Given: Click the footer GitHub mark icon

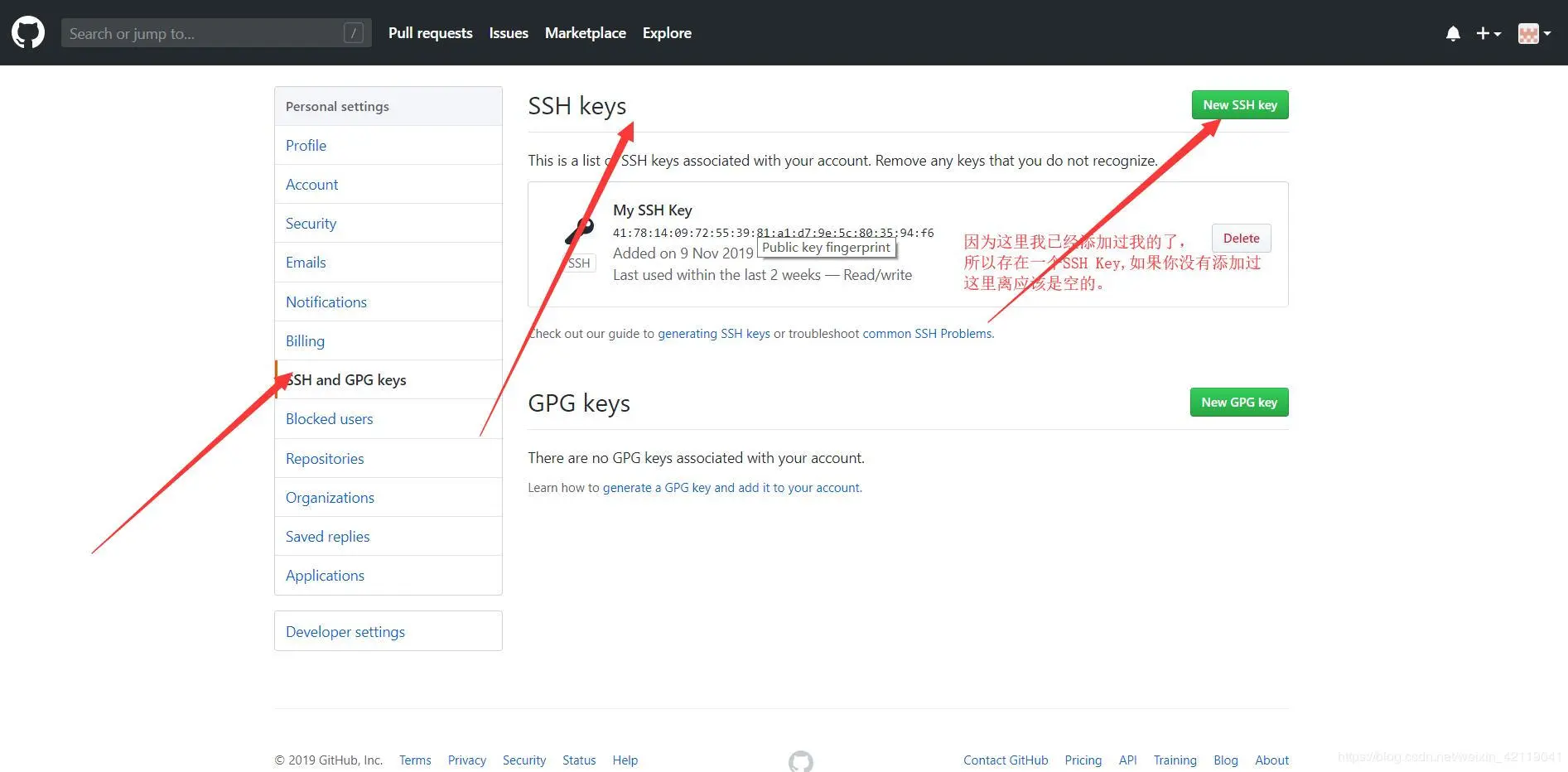Looking at the screenshot, I should [801, 761].
